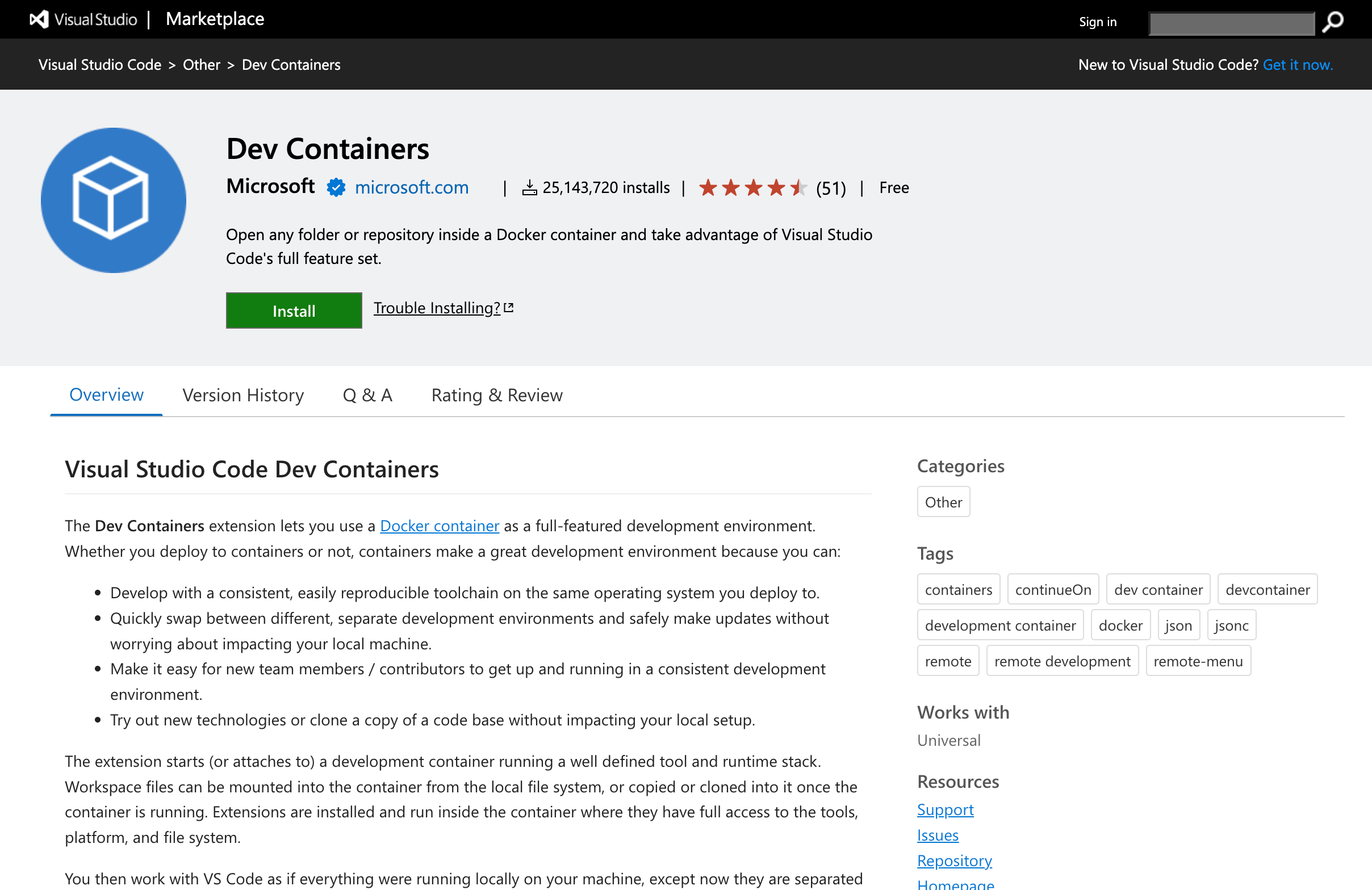The image size is (1372, 890).
Task: Click the Categories heading
Action: (960, 465)
